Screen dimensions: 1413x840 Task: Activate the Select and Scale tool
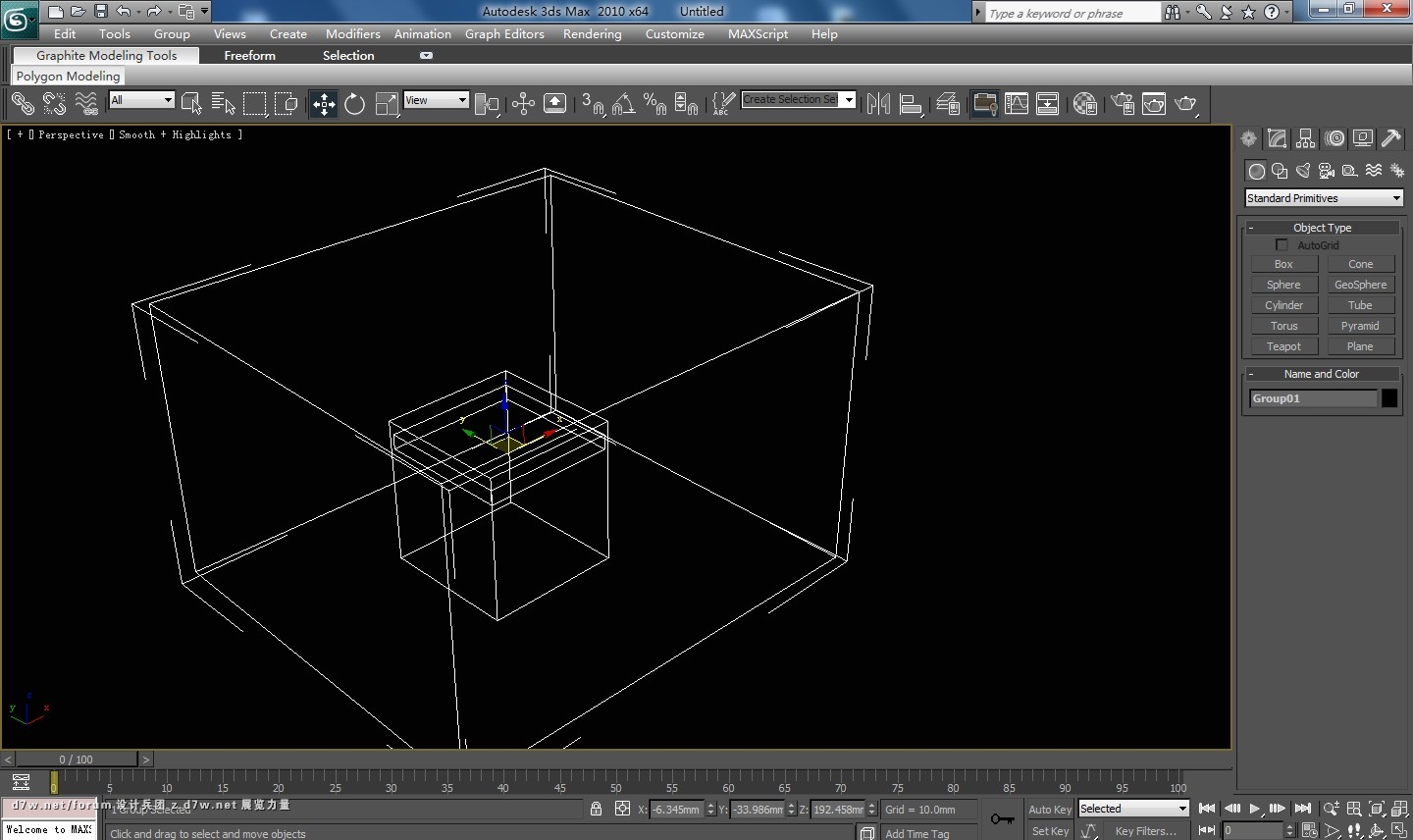(387, 103)
